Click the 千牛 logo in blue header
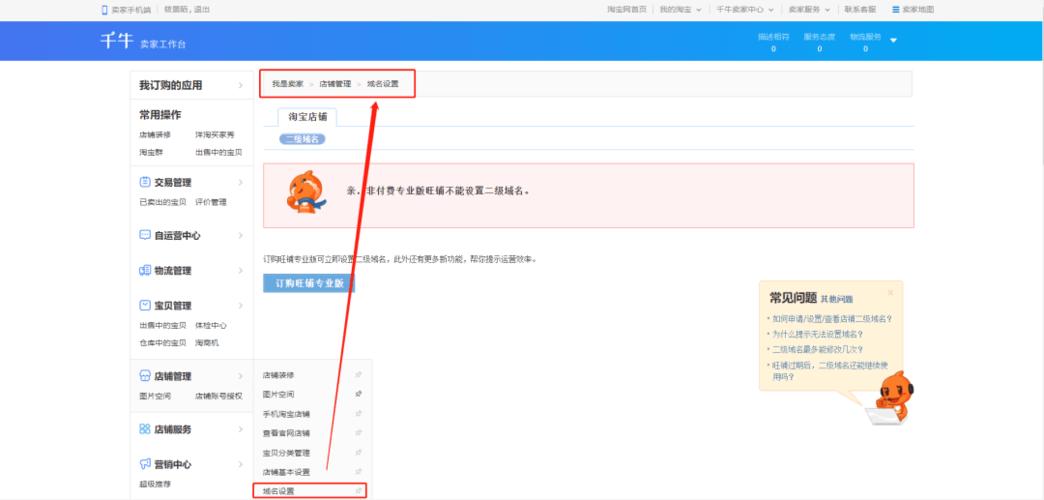 [x=117, y=40]
